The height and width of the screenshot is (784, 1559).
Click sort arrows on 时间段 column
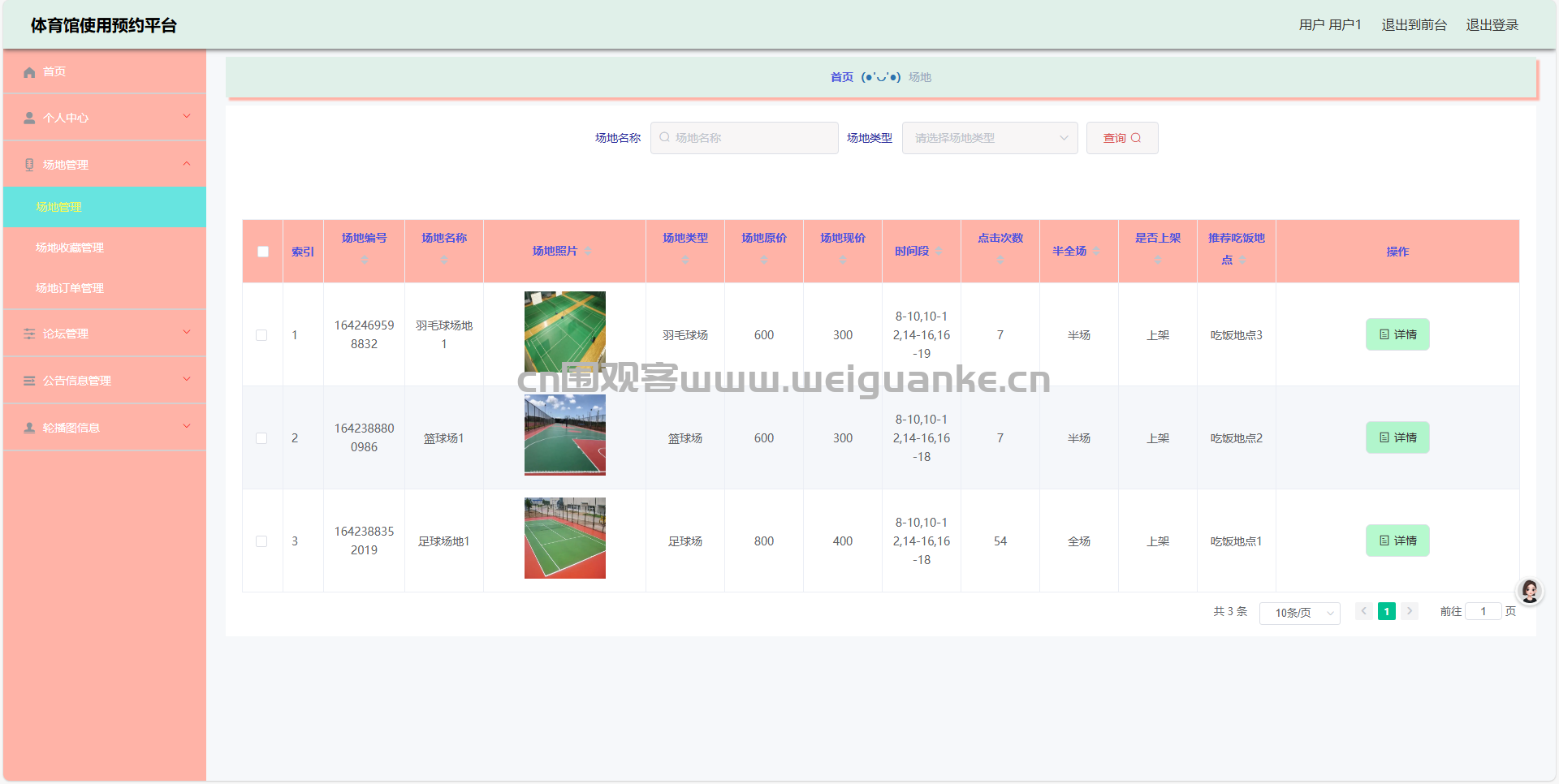tap(939, 252)
